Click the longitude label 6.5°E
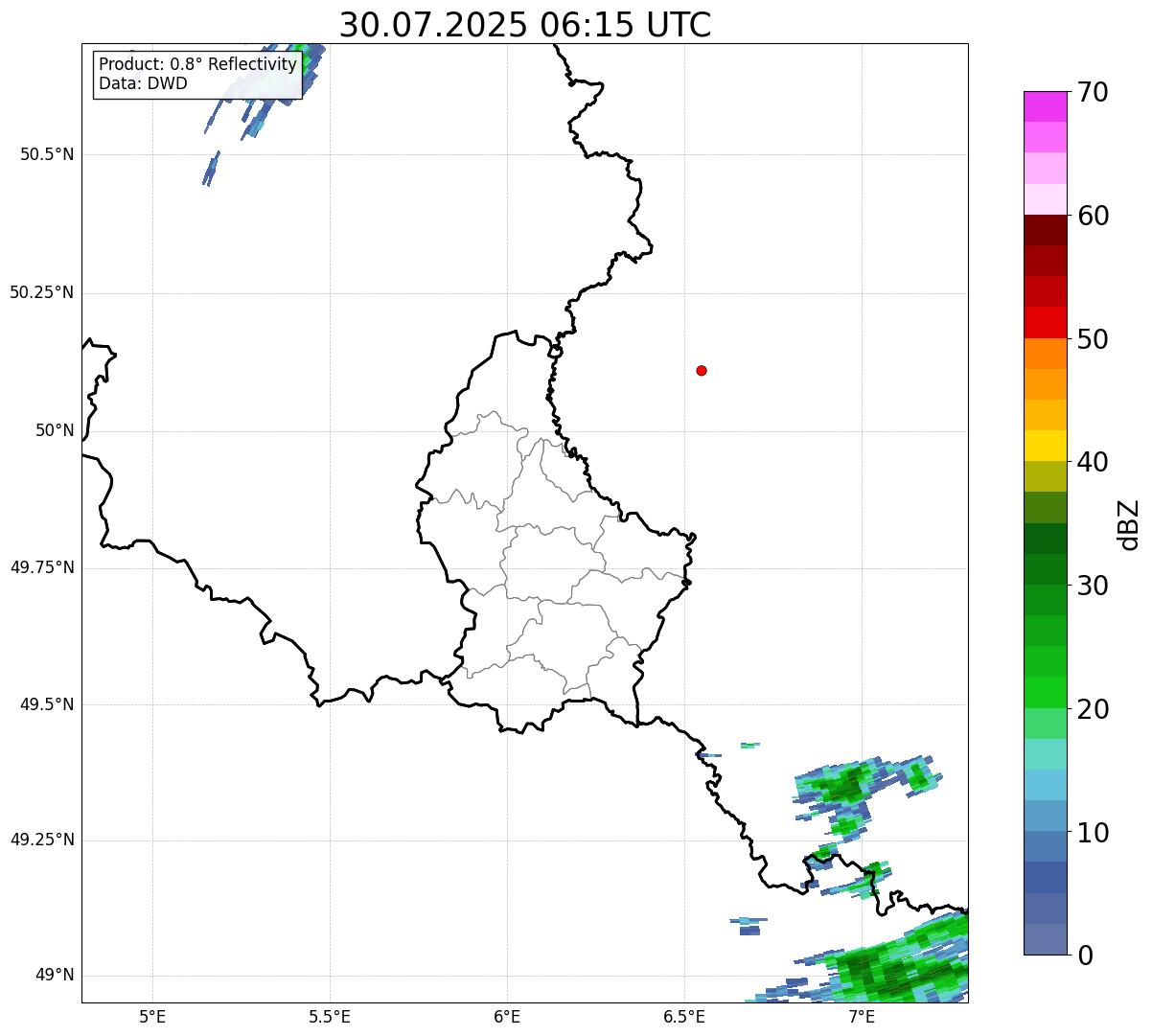Viewport: 1152px width, 1036px height. pos(684,1017)
